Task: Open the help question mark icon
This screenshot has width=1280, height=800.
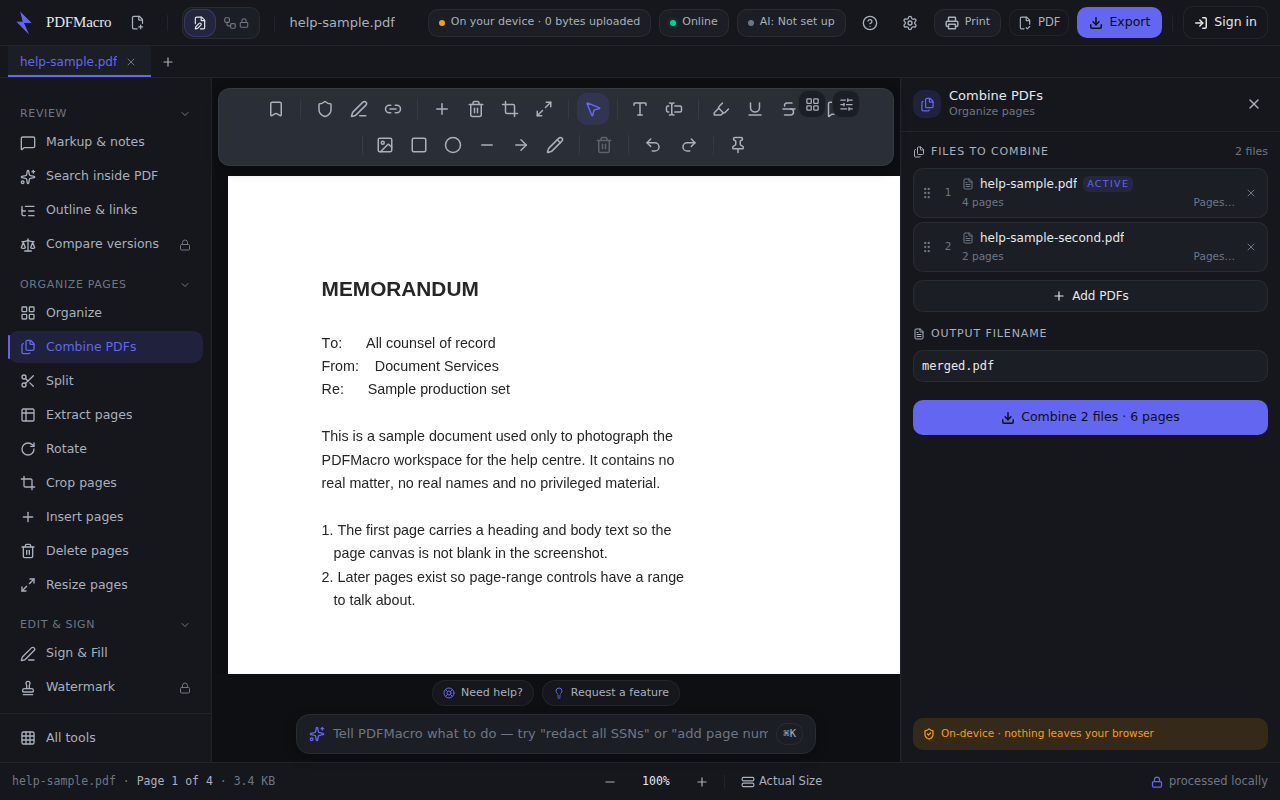Action: pyautogui.click(x=870, y=22)
